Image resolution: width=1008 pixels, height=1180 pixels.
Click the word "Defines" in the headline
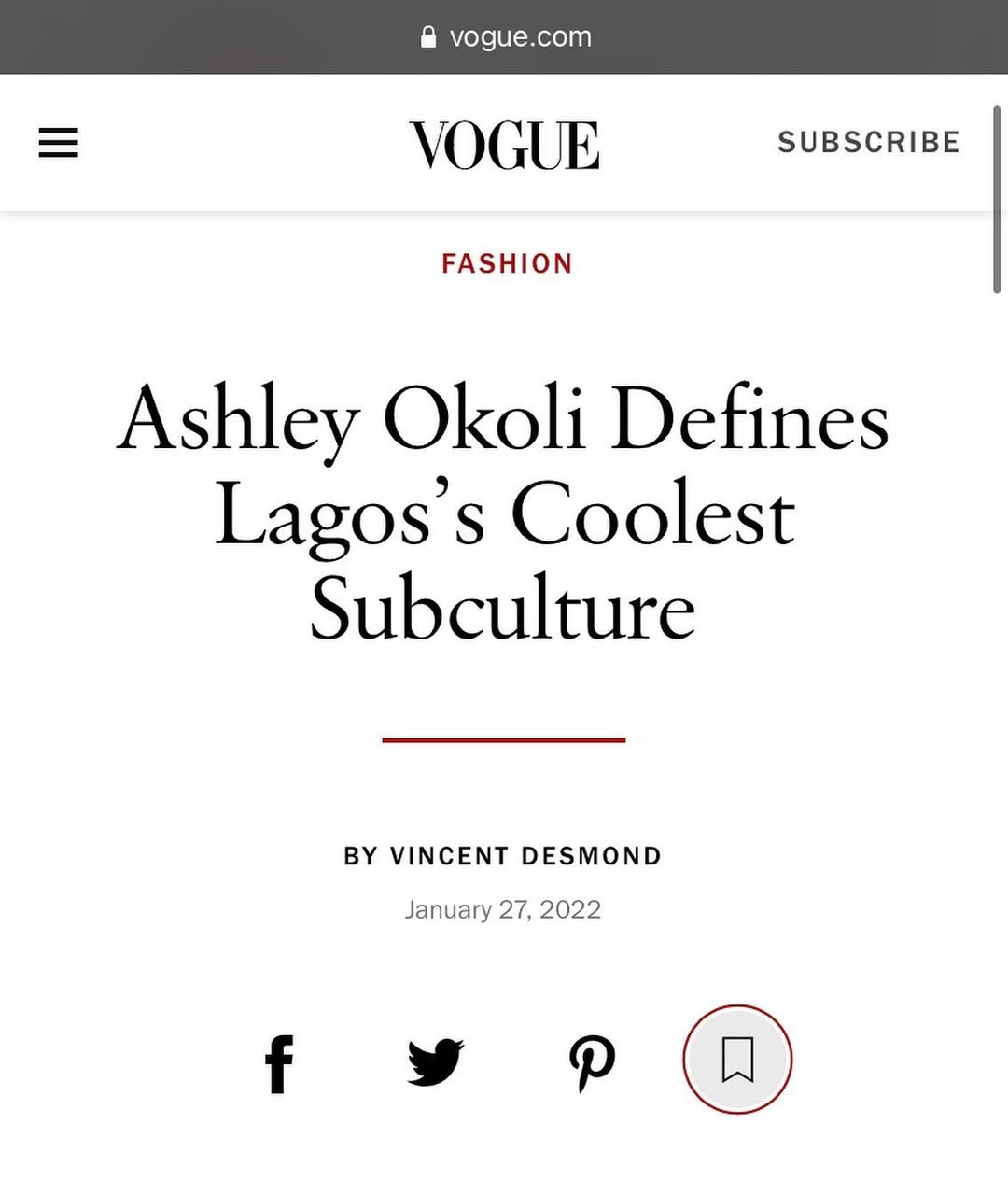[749, 420]
